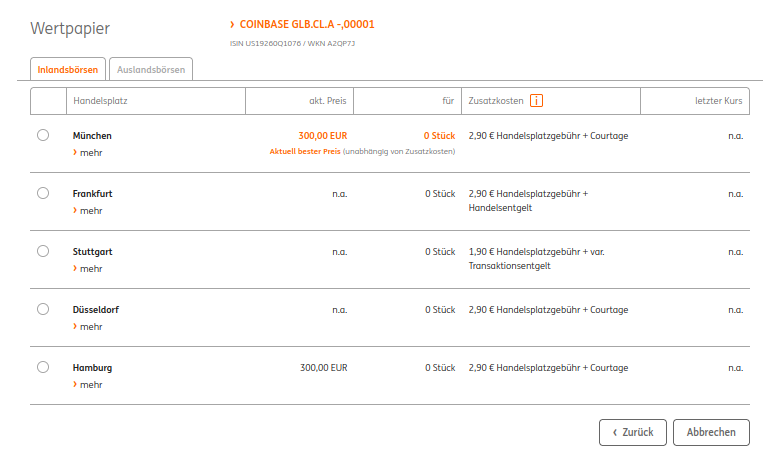Open the Inlandsbörsen tab
This screenshot has width=770, height=469.
(x=68, y=69)
